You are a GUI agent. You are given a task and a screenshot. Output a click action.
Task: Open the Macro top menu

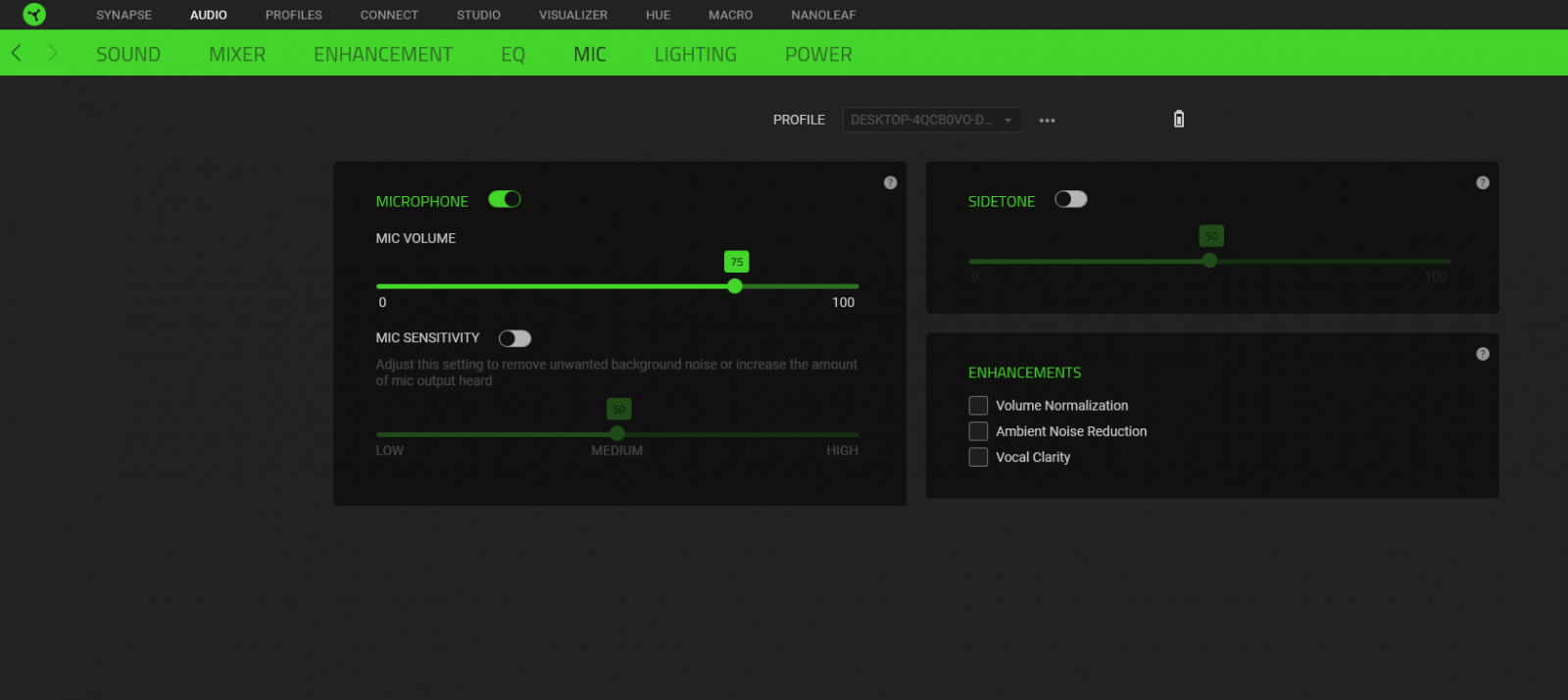731,15
